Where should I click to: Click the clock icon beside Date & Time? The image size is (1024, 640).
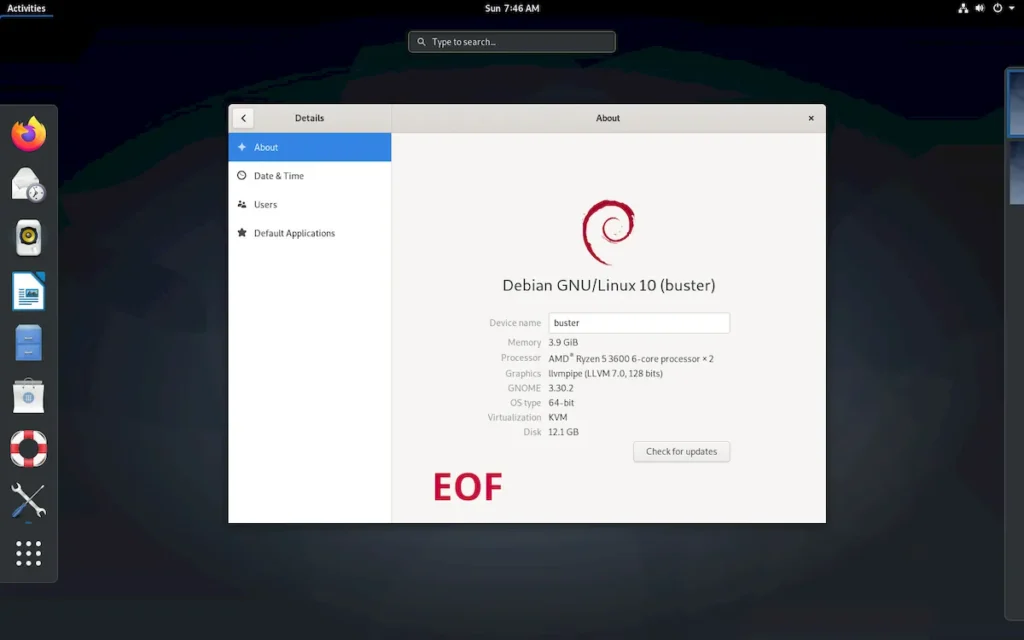pyautogui.click(x=242, y=175)
